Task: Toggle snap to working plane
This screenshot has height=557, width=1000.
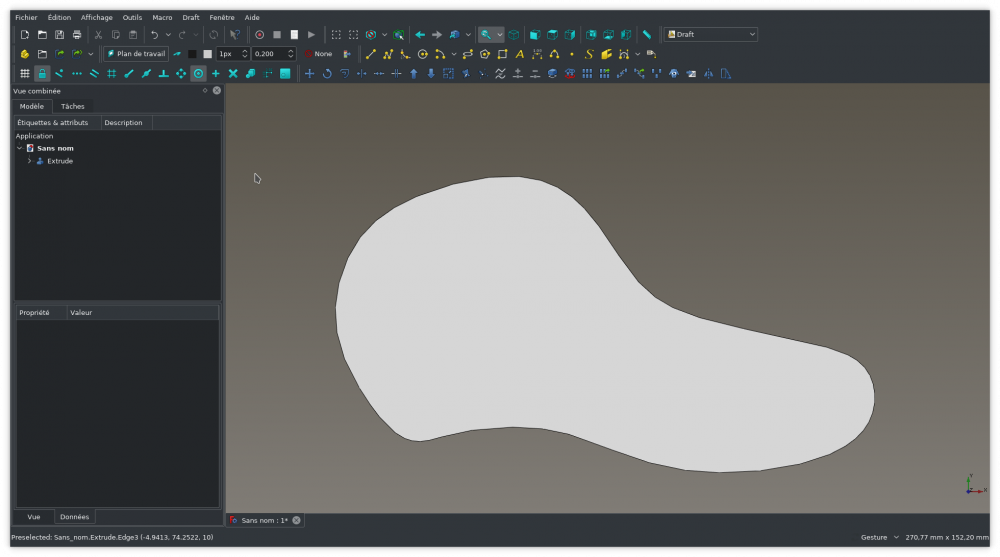Action: pos(285,73)
